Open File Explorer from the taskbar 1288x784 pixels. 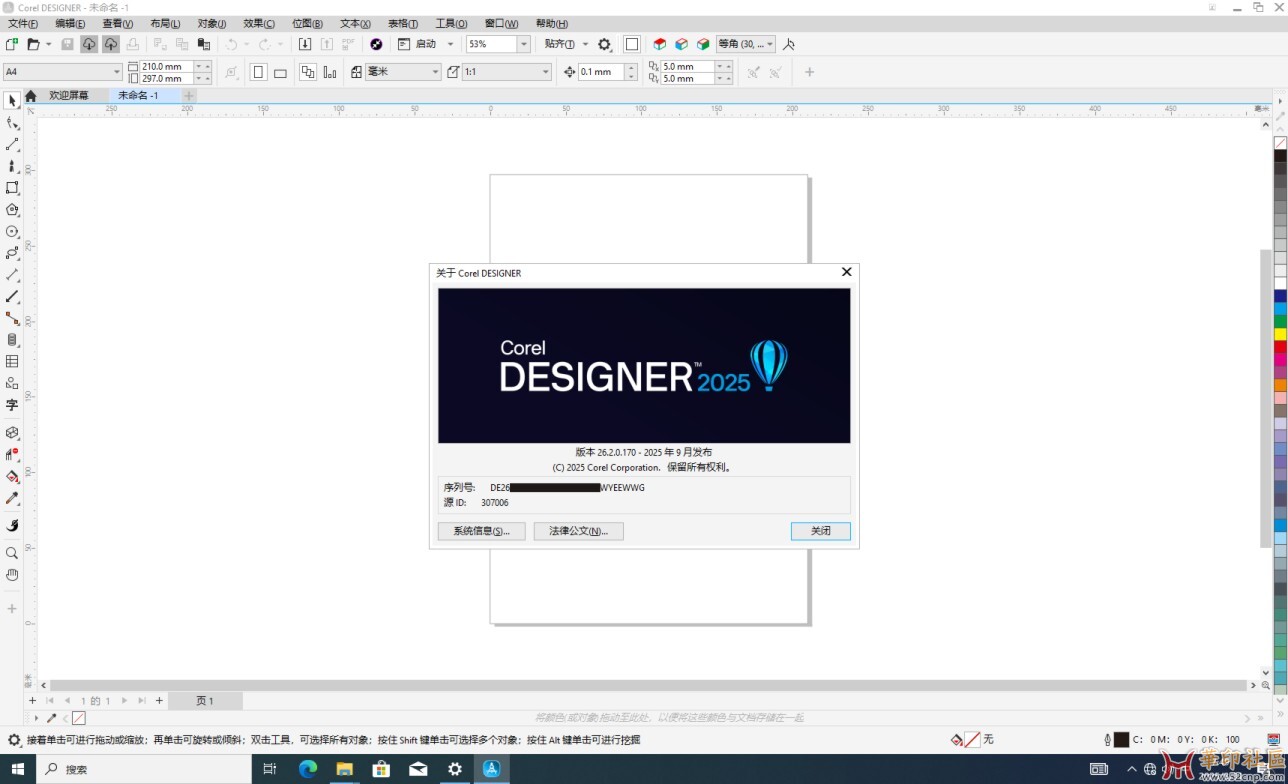click(344, 769)
